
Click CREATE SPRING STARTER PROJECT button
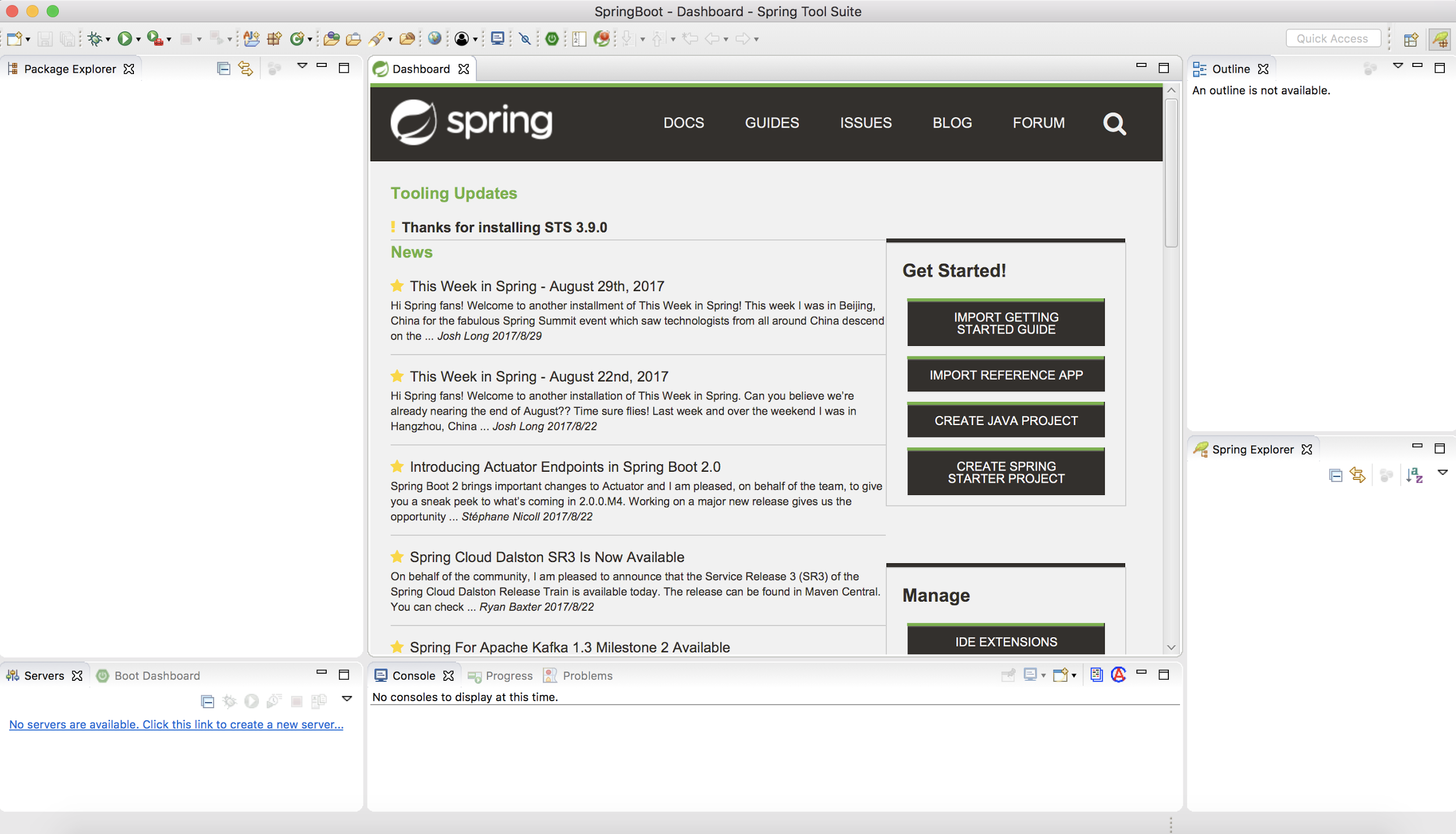1006,472
